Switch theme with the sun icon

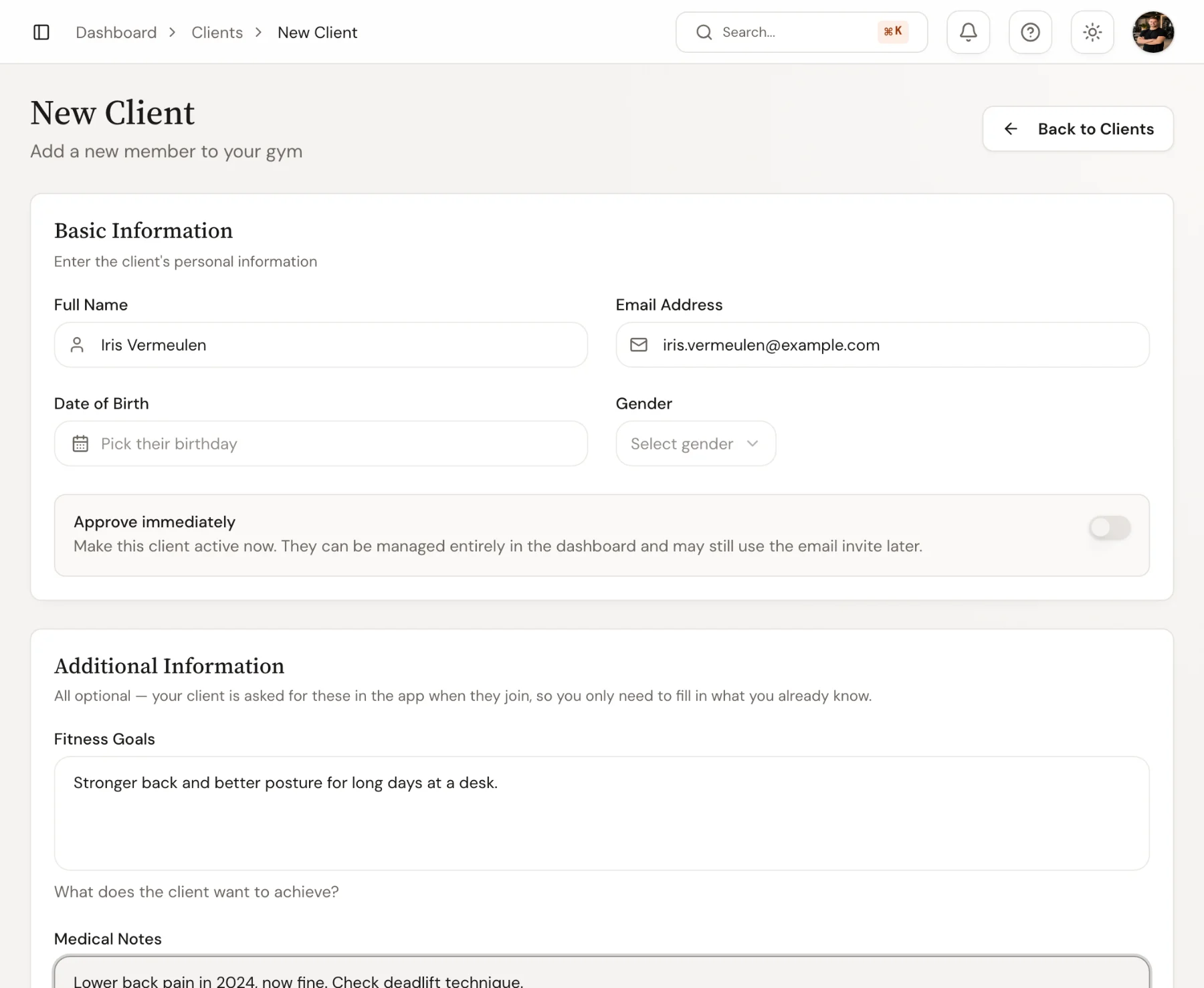pyautogui.click(x=1092, y=32)
